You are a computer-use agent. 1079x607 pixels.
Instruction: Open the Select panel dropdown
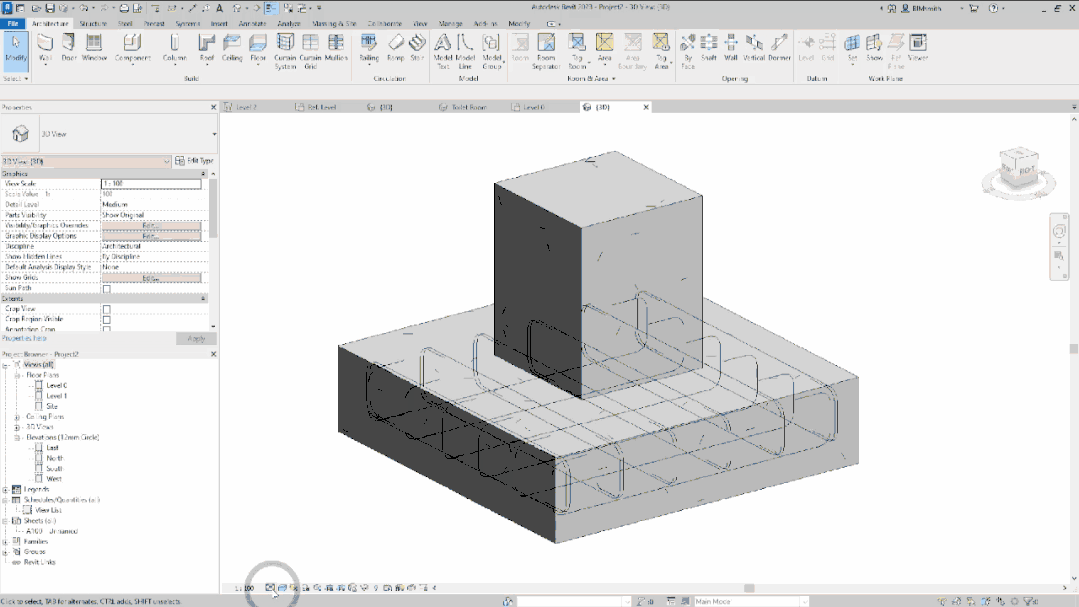click(16, 78)
